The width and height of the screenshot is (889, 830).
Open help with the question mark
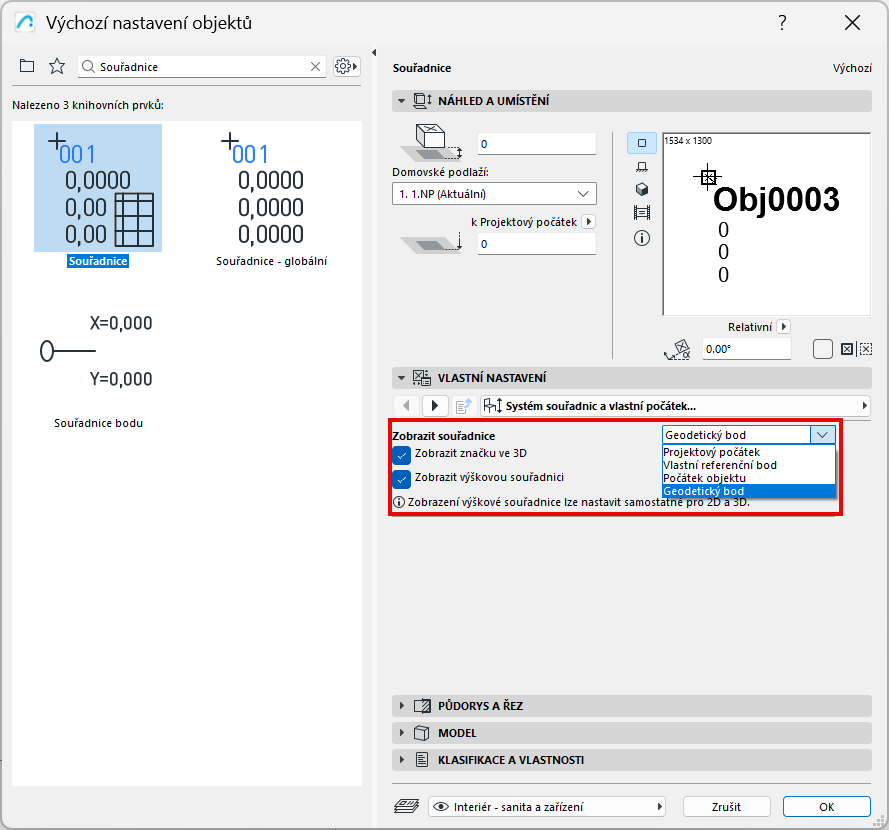pos(782,23)
